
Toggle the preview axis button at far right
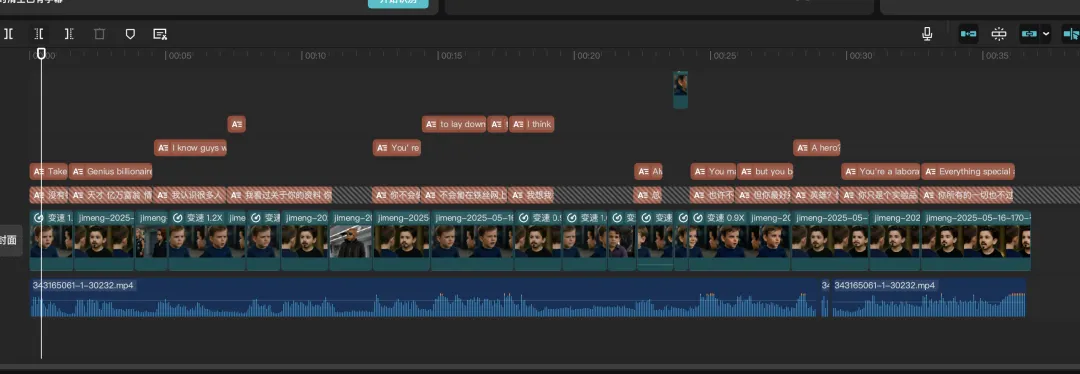pyautogui.click(x=1071, y=34)
